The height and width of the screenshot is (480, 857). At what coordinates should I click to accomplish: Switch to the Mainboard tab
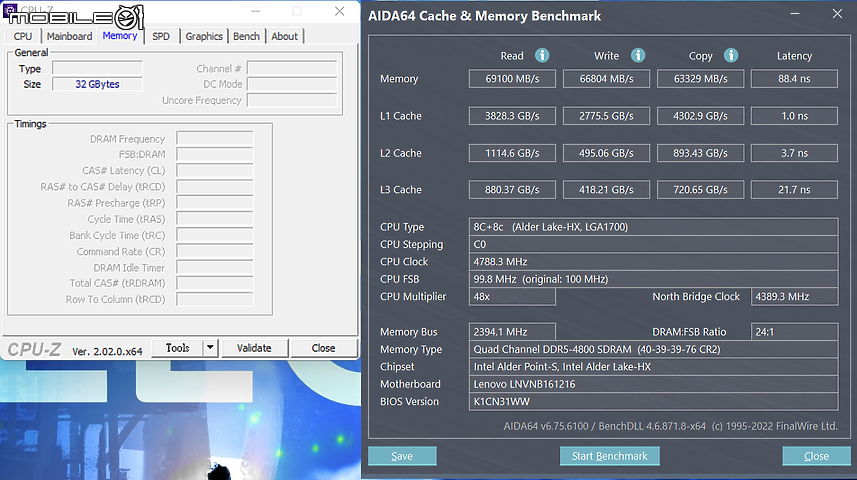coord(69,36)
